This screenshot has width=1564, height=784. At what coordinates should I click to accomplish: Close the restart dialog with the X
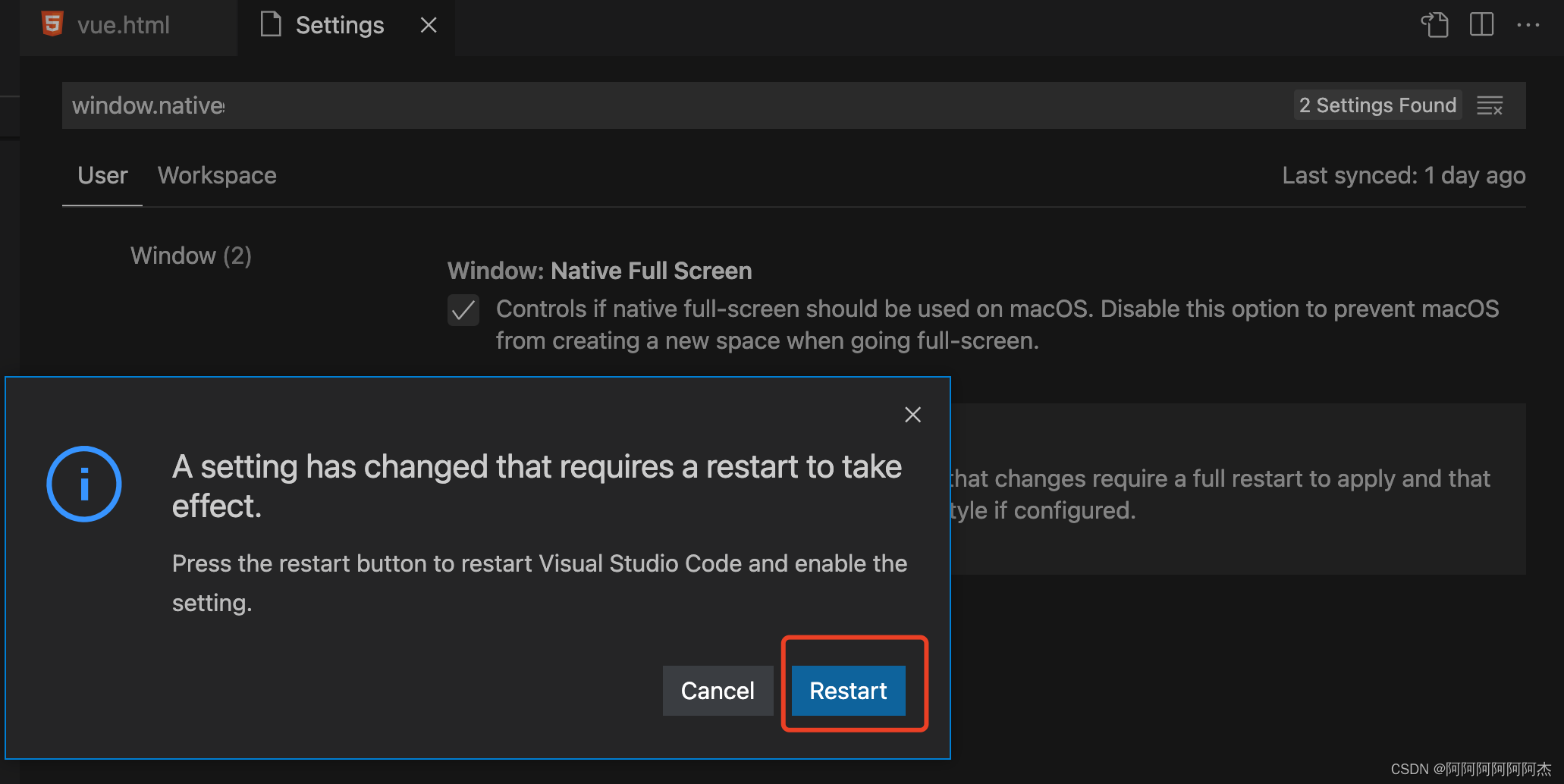pyautogui.click(x=912, y=415)
